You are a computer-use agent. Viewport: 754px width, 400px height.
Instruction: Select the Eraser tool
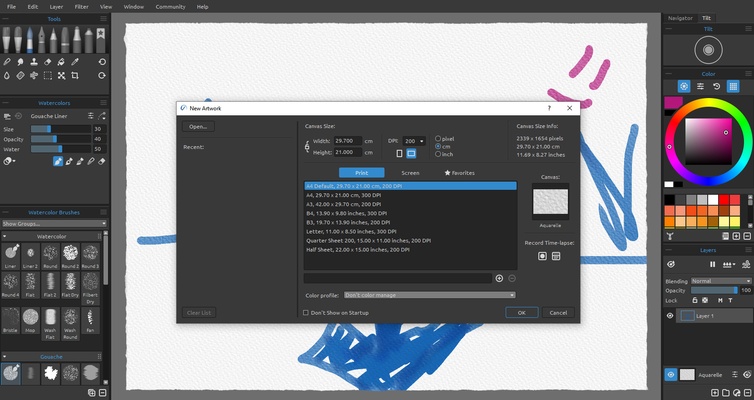pos(47,62)
